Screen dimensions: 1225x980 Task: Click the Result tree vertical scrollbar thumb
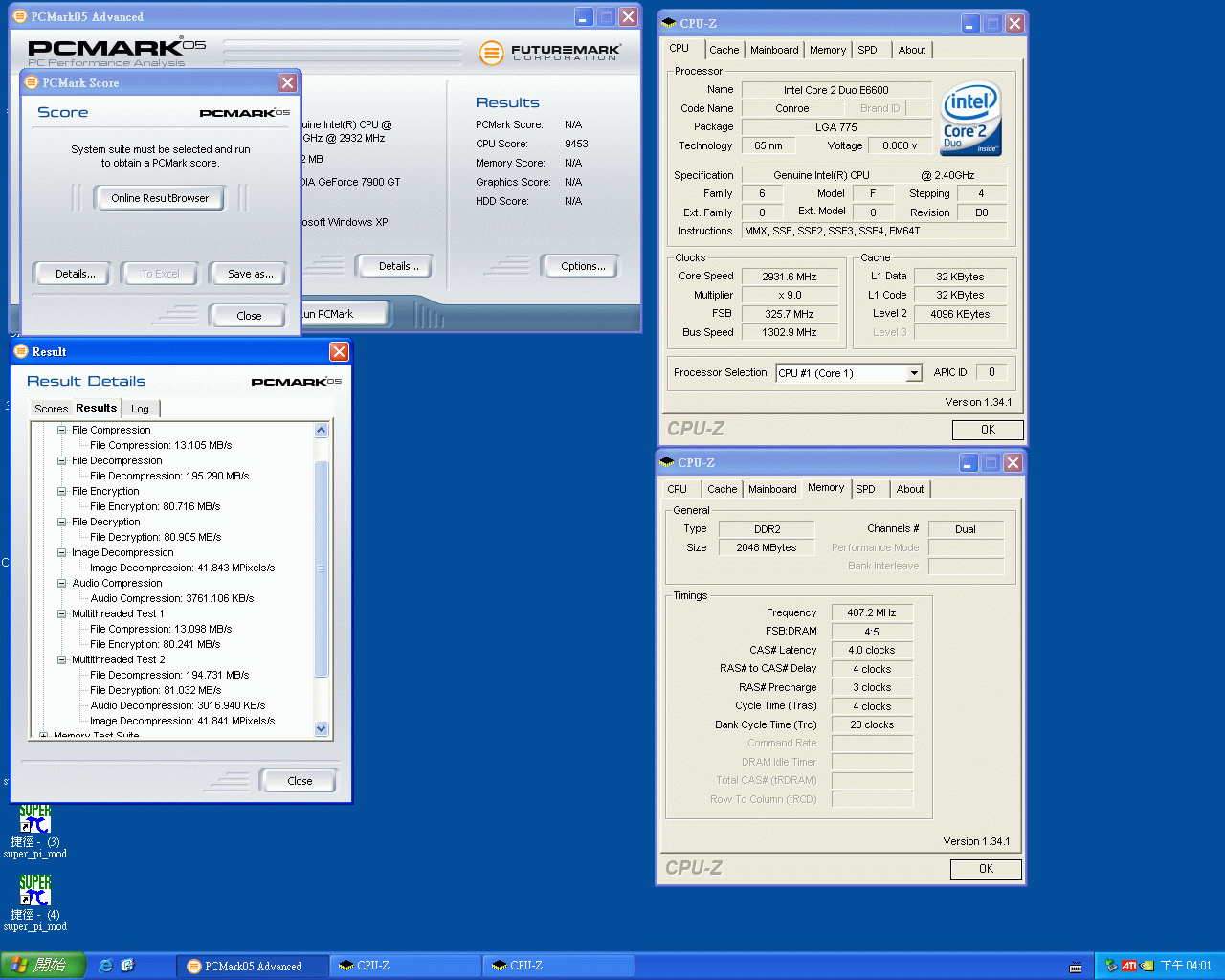321,568
